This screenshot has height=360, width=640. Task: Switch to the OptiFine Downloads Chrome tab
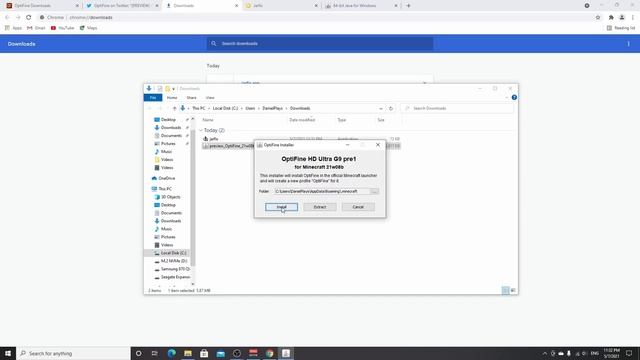42,6
